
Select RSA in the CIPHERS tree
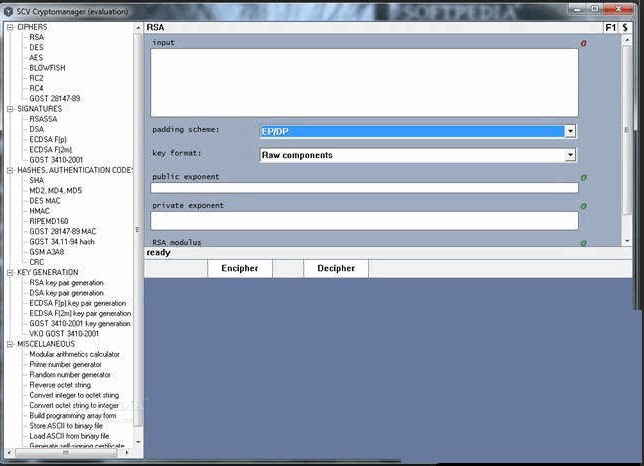coord(37,37)
